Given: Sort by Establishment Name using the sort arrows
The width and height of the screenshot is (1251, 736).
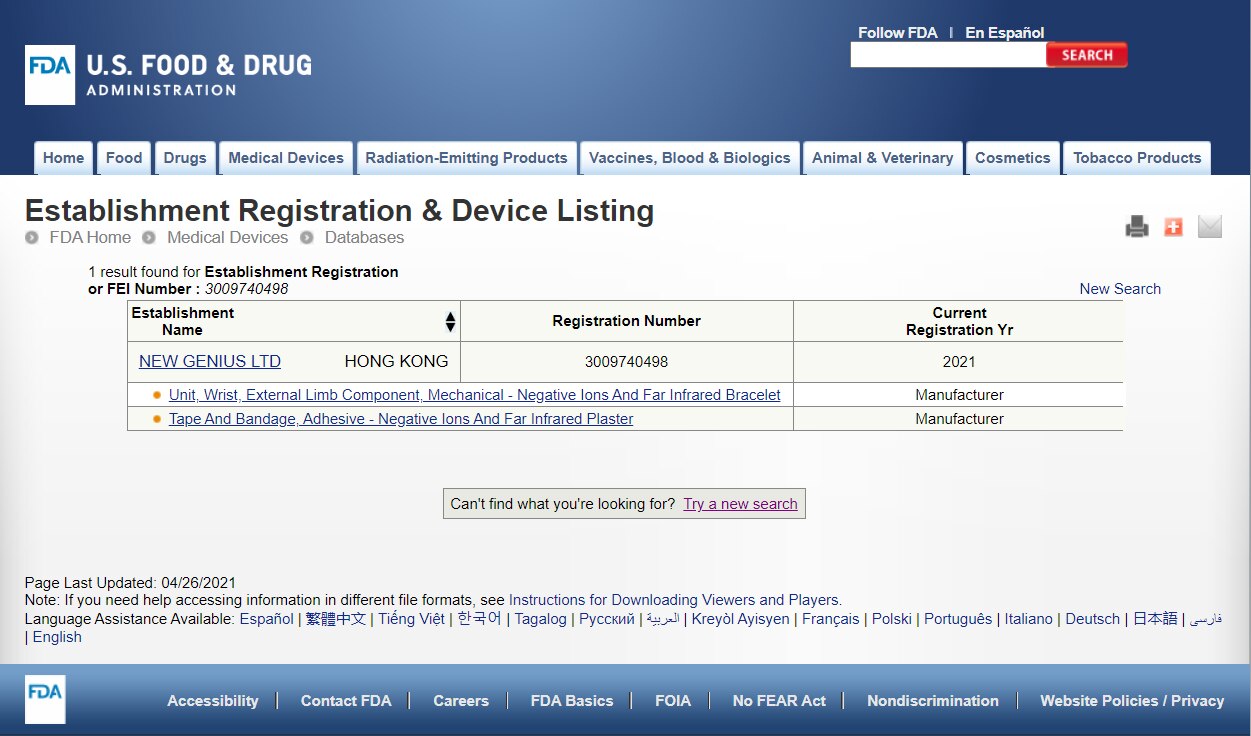Looking at the screenshot, I should tap(450, 321).
